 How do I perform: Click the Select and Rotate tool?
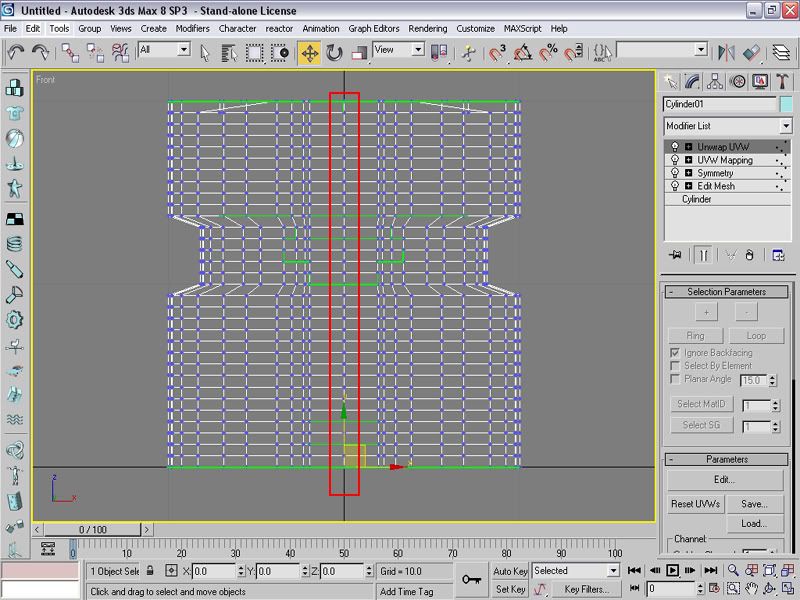click(x=335, y=52)
